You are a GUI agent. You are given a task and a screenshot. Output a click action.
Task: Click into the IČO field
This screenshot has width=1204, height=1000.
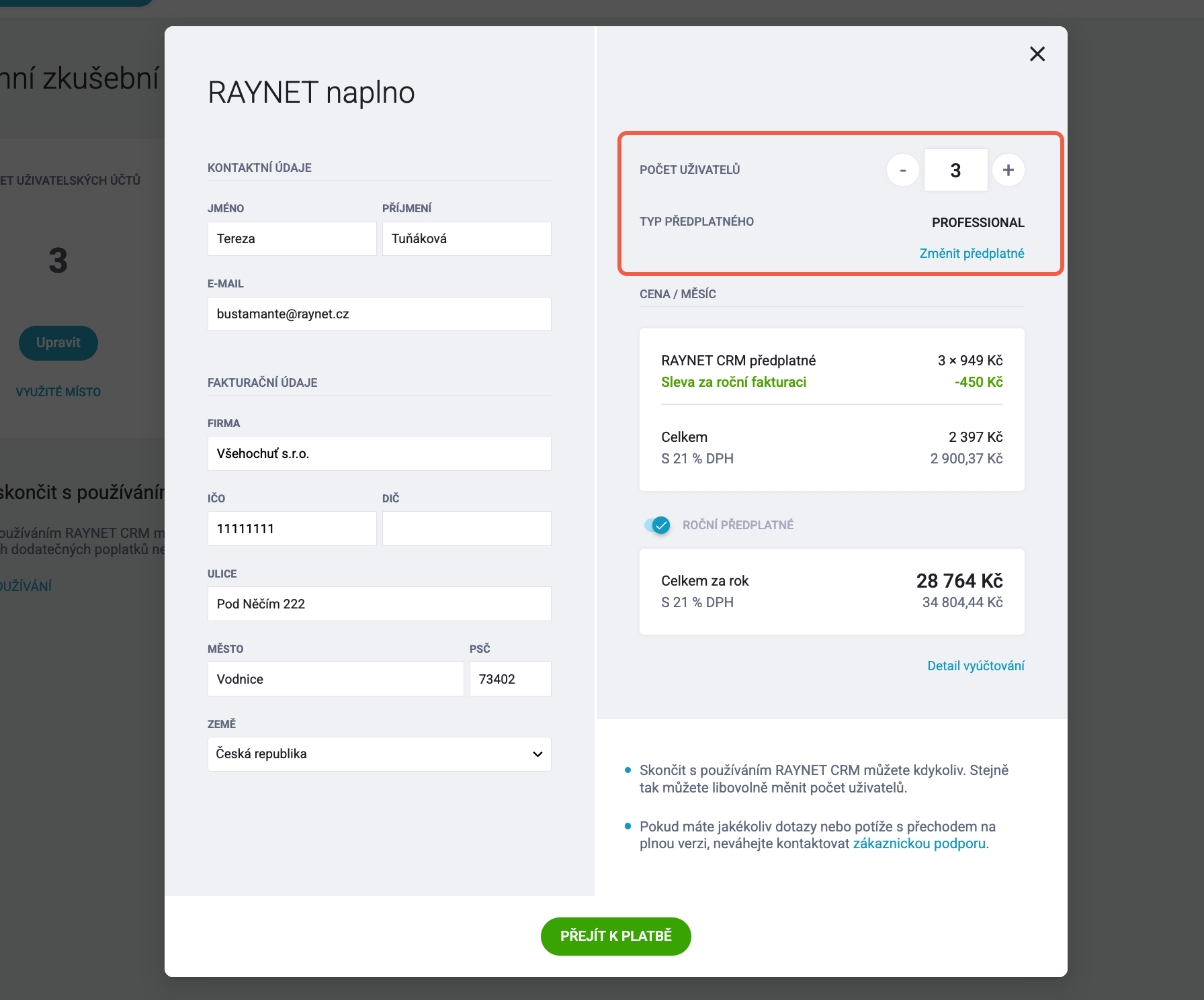coord(292,529)
